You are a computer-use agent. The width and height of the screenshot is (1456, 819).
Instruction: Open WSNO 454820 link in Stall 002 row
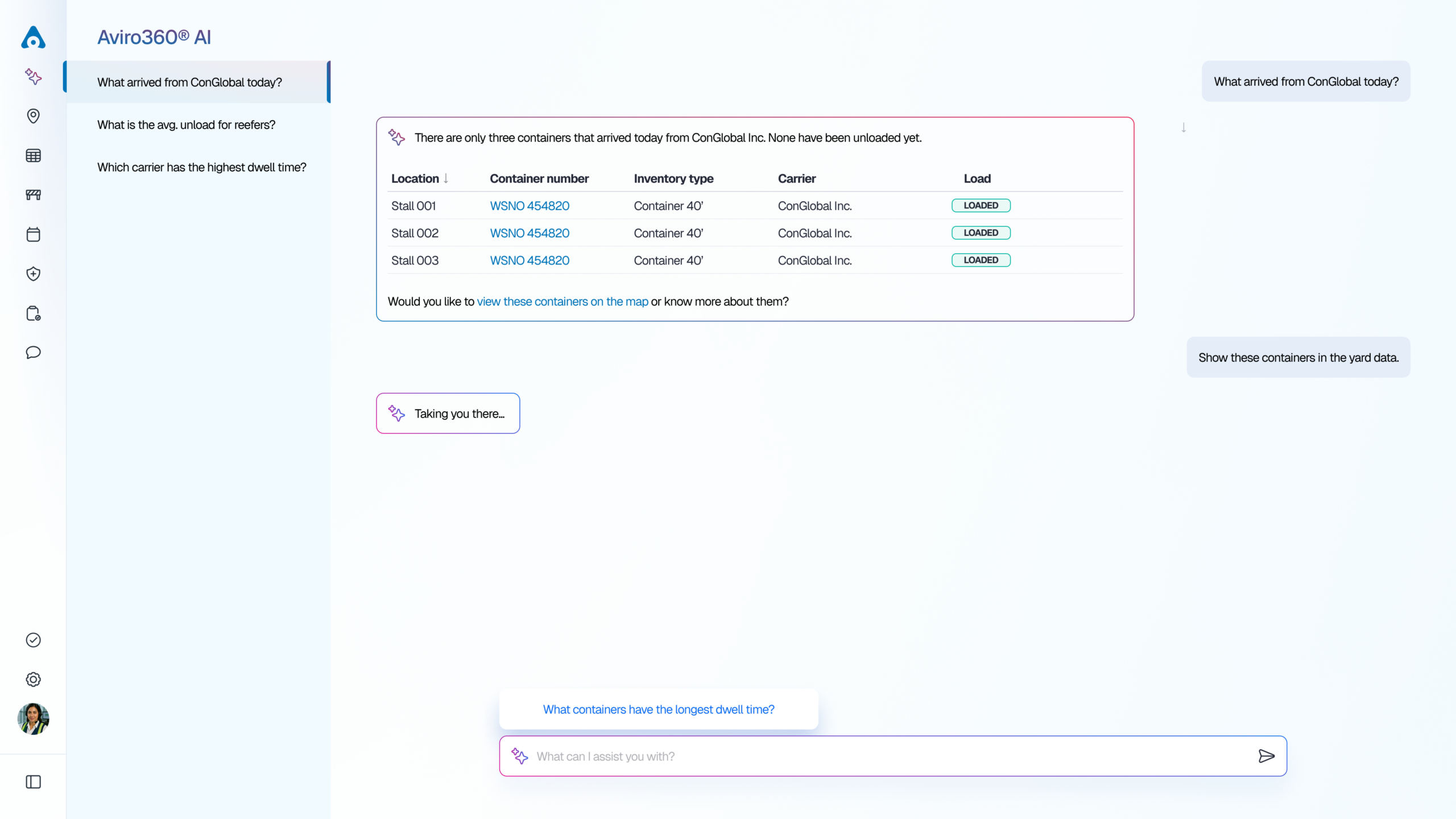click(529, 233)
